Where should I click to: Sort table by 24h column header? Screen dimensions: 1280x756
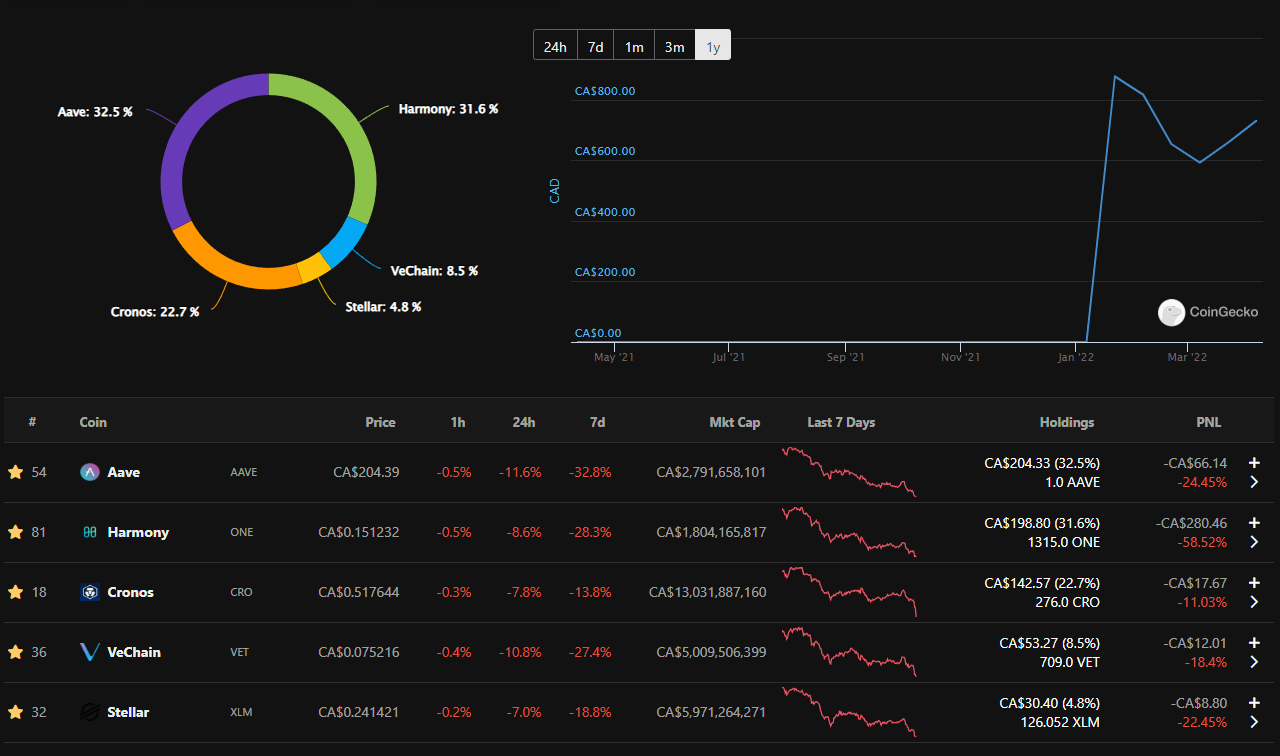click(x=524, y=422)
